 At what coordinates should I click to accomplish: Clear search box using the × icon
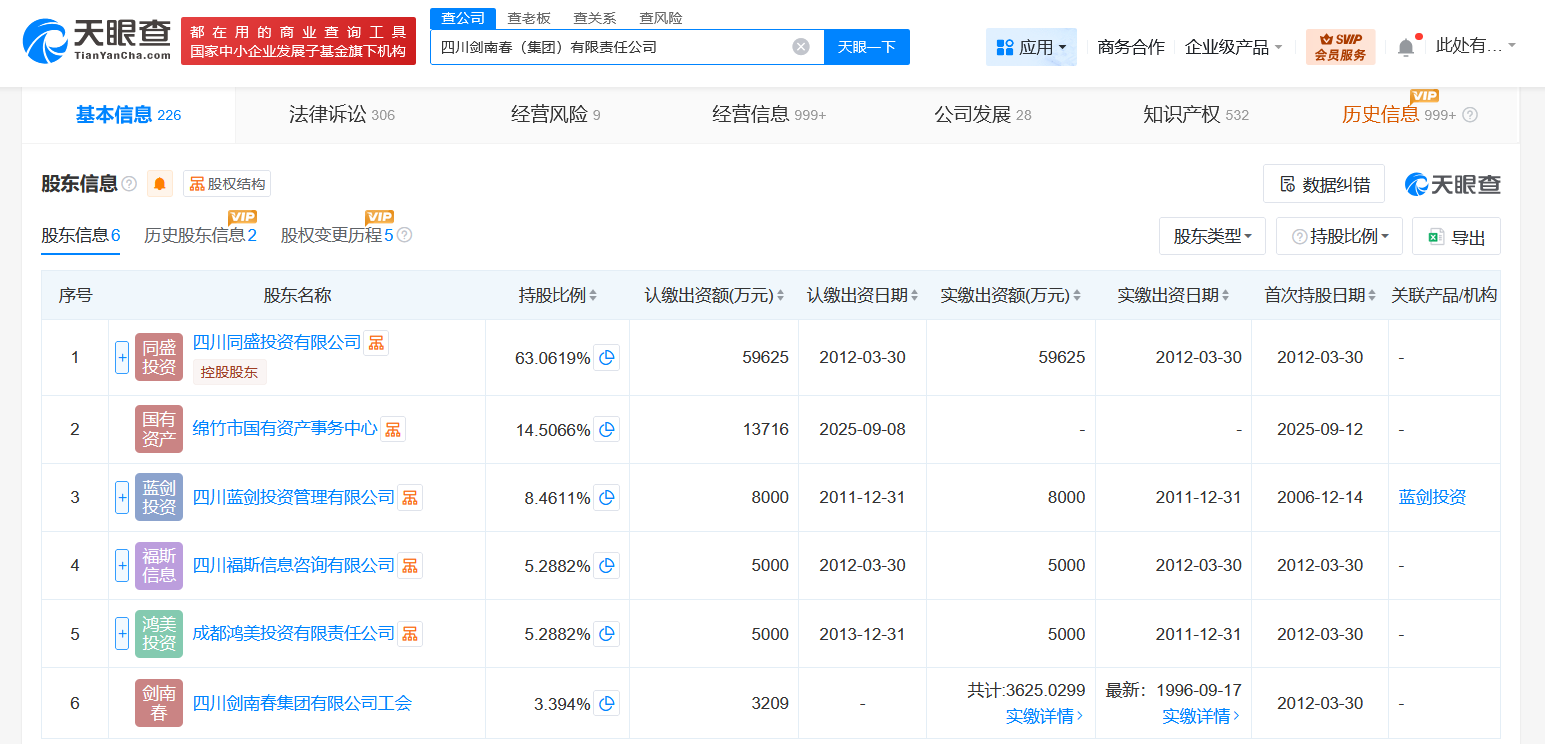[x=799, y=46]
